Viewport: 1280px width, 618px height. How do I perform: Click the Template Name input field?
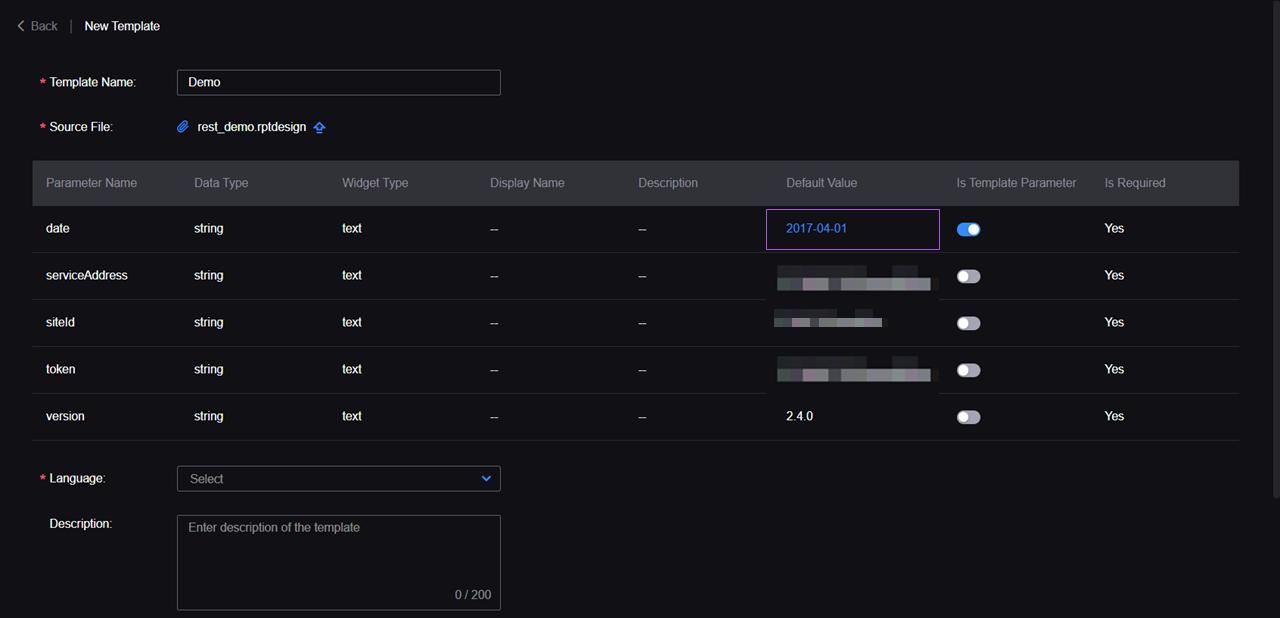338,82
